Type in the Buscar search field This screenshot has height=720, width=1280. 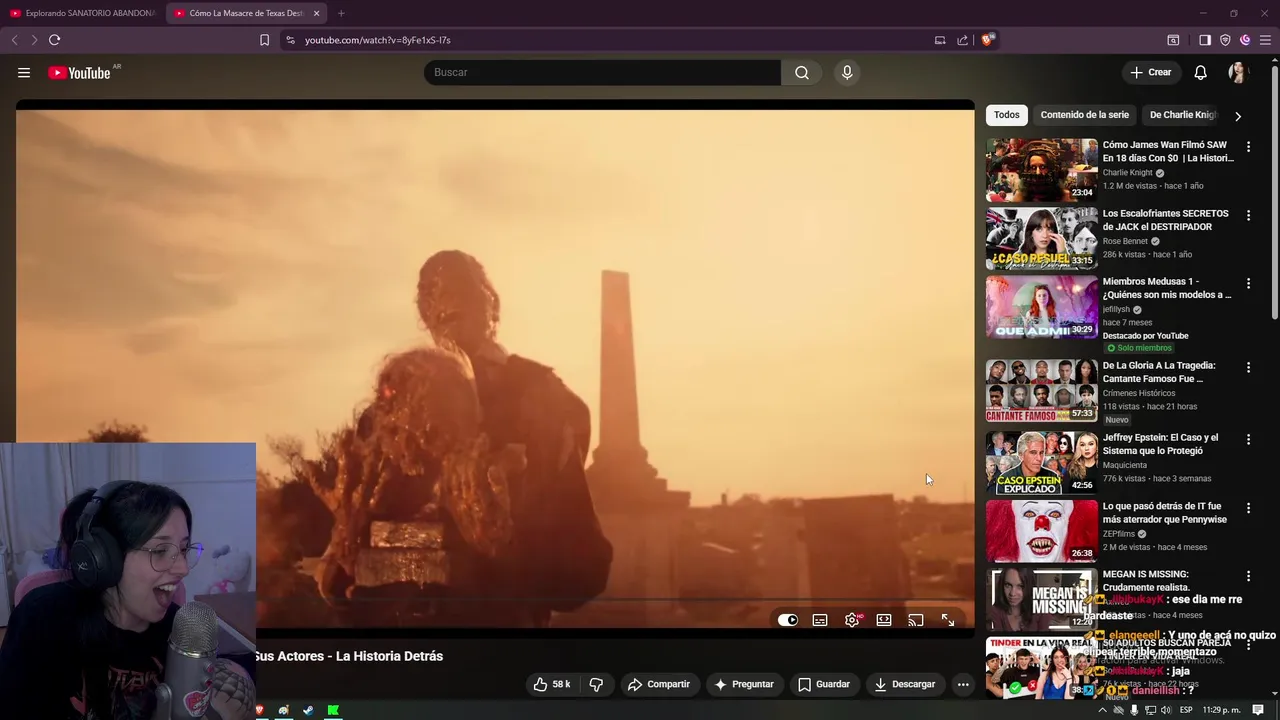pos(603,72)
